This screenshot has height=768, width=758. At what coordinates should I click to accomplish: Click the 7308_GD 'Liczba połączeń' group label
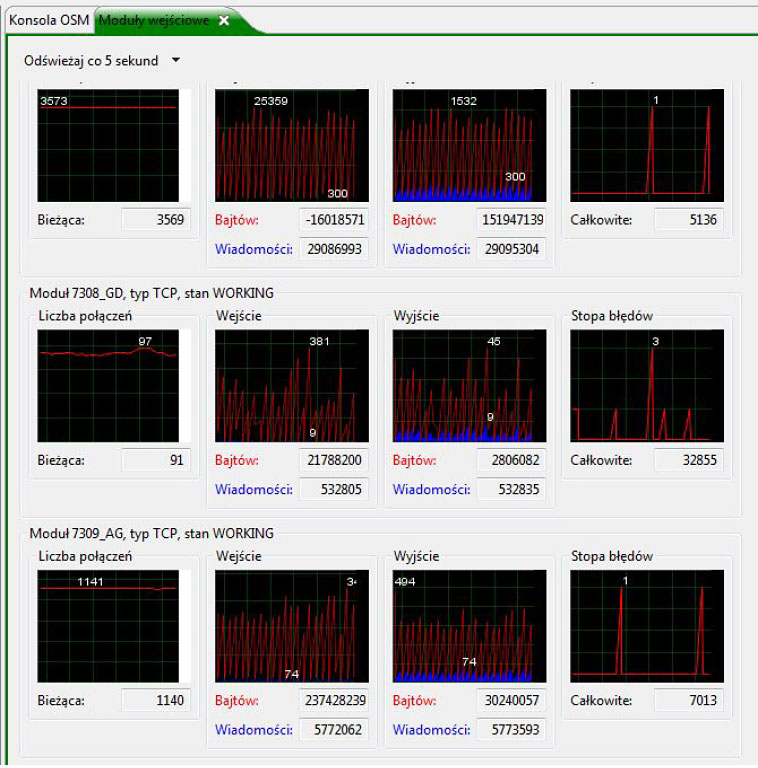point(85,316)
